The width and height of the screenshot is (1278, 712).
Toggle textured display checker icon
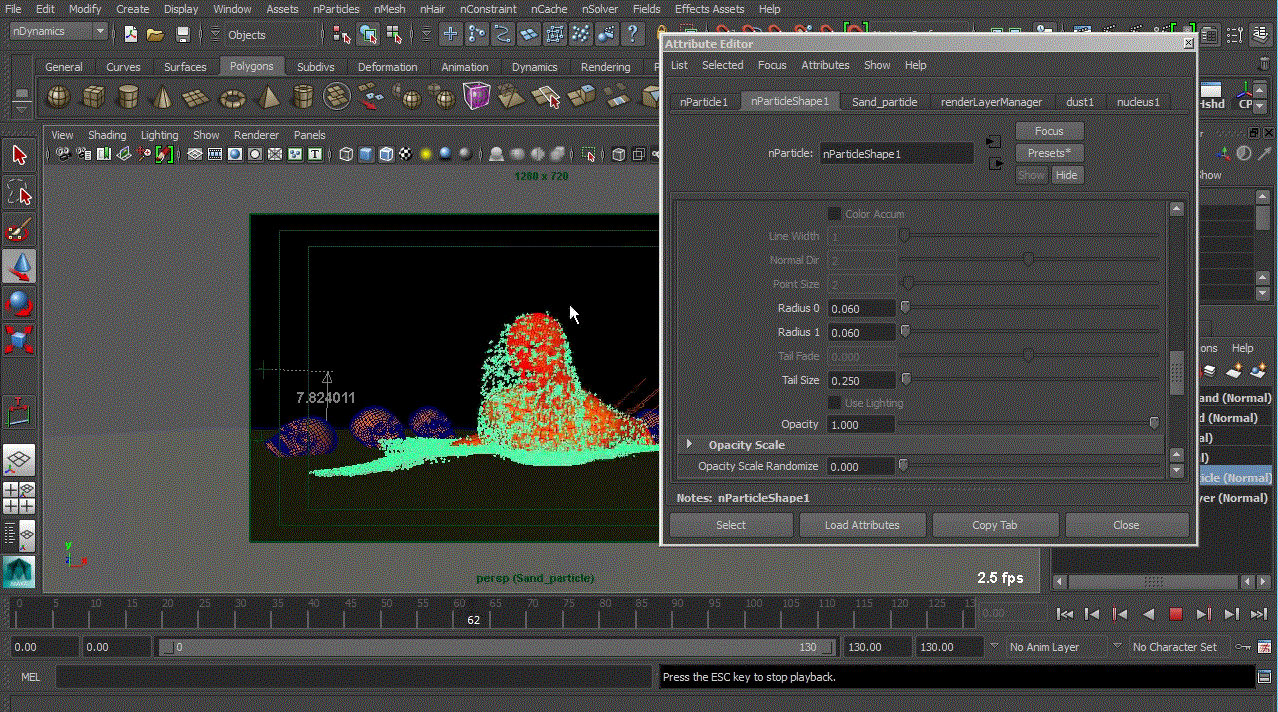[x=405, y=154]
